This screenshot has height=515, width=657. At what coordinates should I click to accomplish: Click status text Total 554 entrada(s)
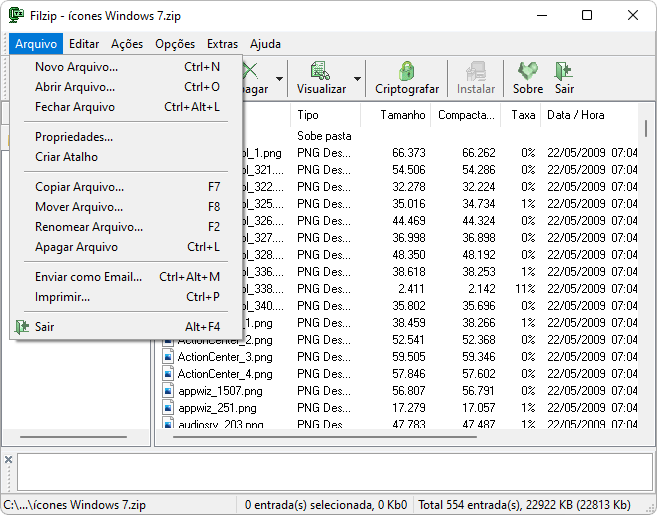(x=469, y=505)
